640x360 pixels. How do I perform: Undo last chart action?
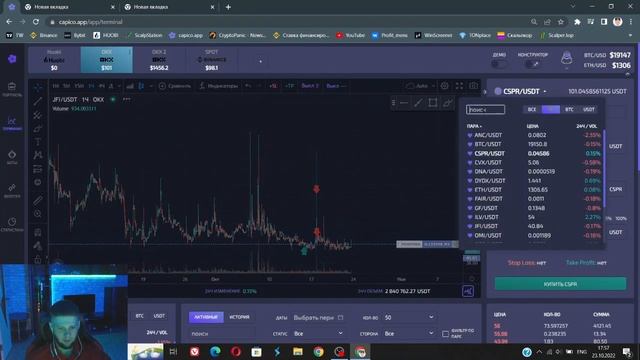tap(248, 86)
